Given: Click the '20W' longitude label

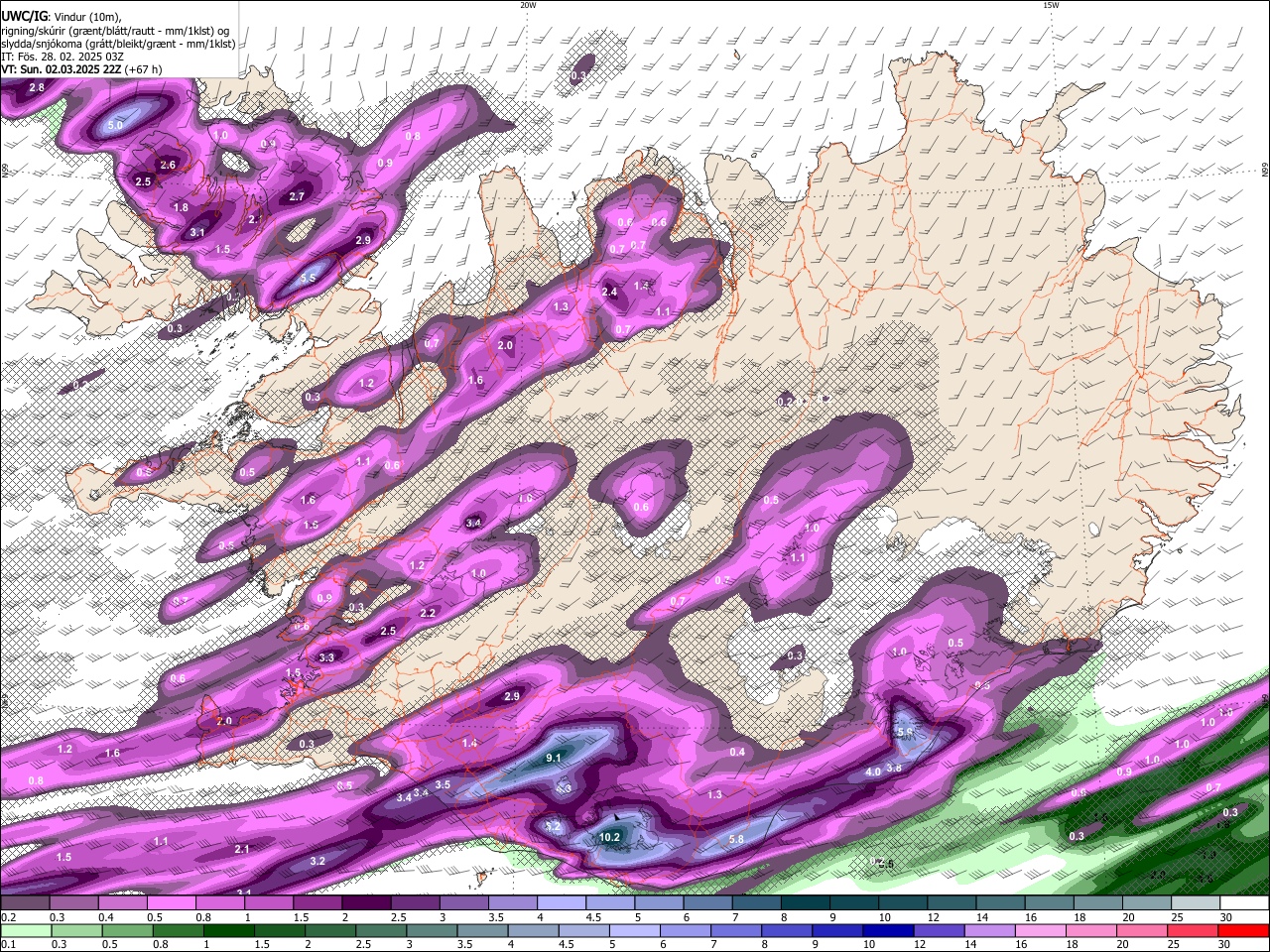Looking at the screenshot, I should pyautogui.click(x=528, y=5).
